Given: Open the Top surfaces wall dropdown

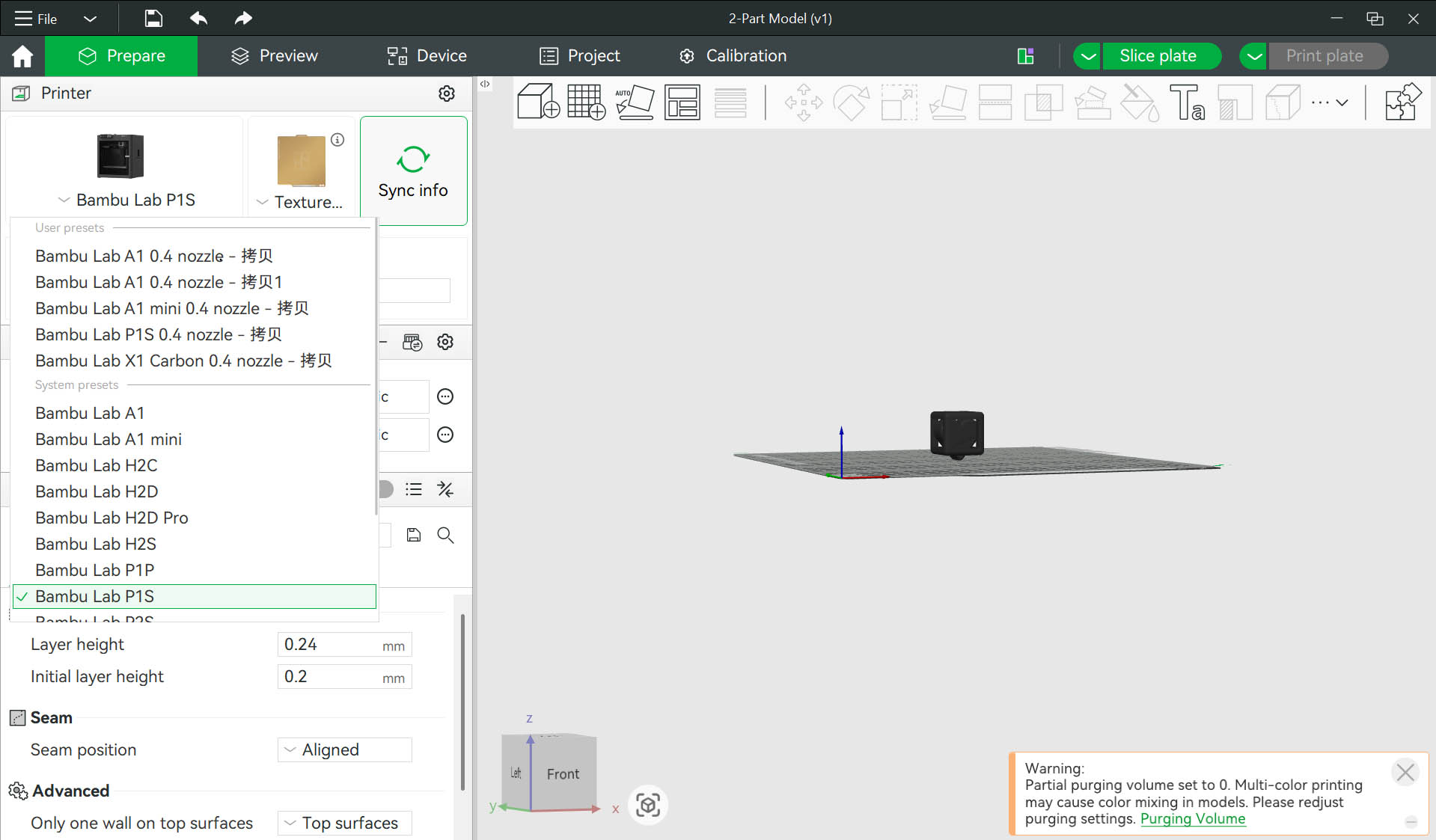Looking at the screenshot, I should coord(345,823).
